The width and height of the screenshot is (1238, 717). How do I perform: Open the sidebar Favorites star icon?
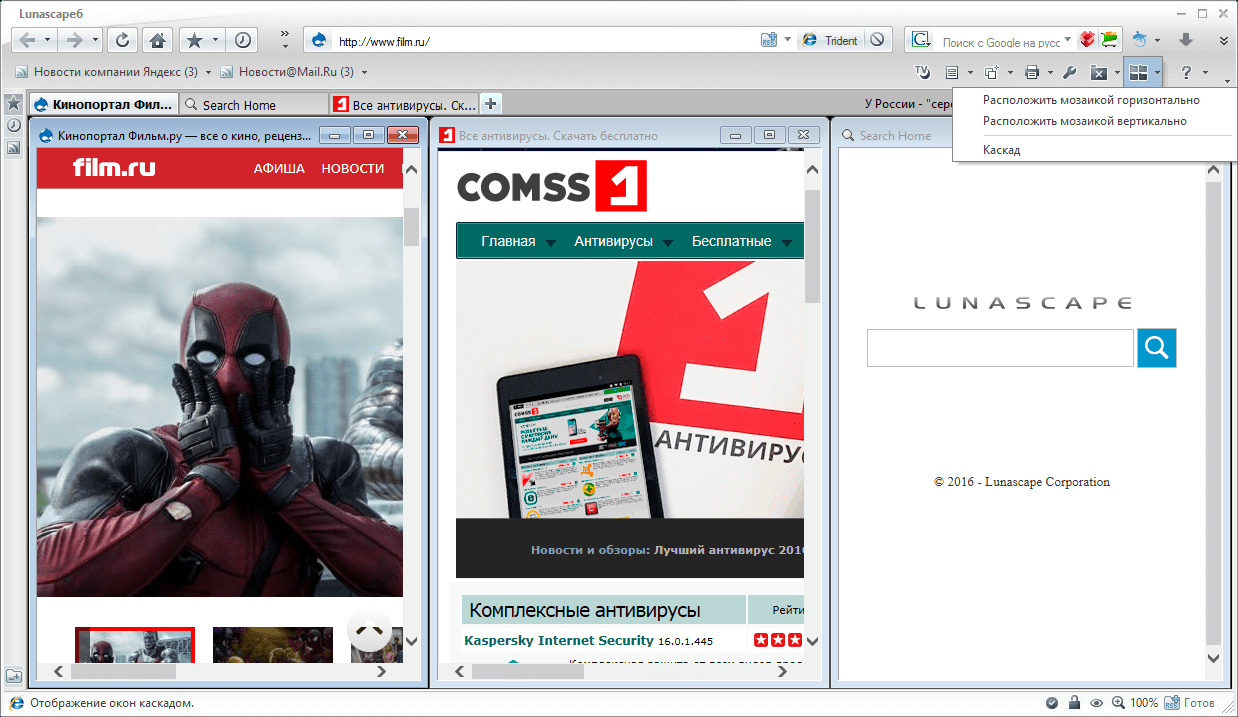[x=14, y=104]
